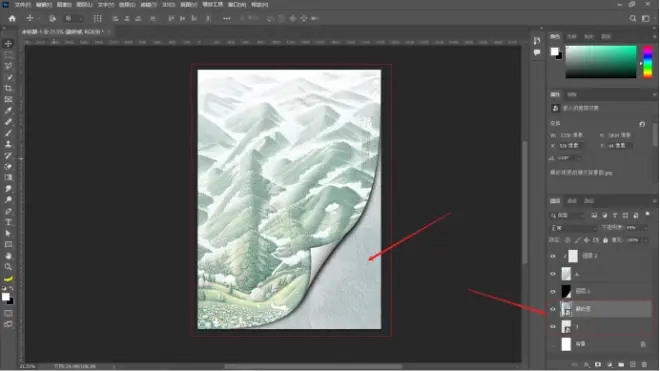Image resolution: width=660 pixels, height=371 pixels.
Task: Toggle visibility of the black mask-shape layer
Action: click(553, 291)
